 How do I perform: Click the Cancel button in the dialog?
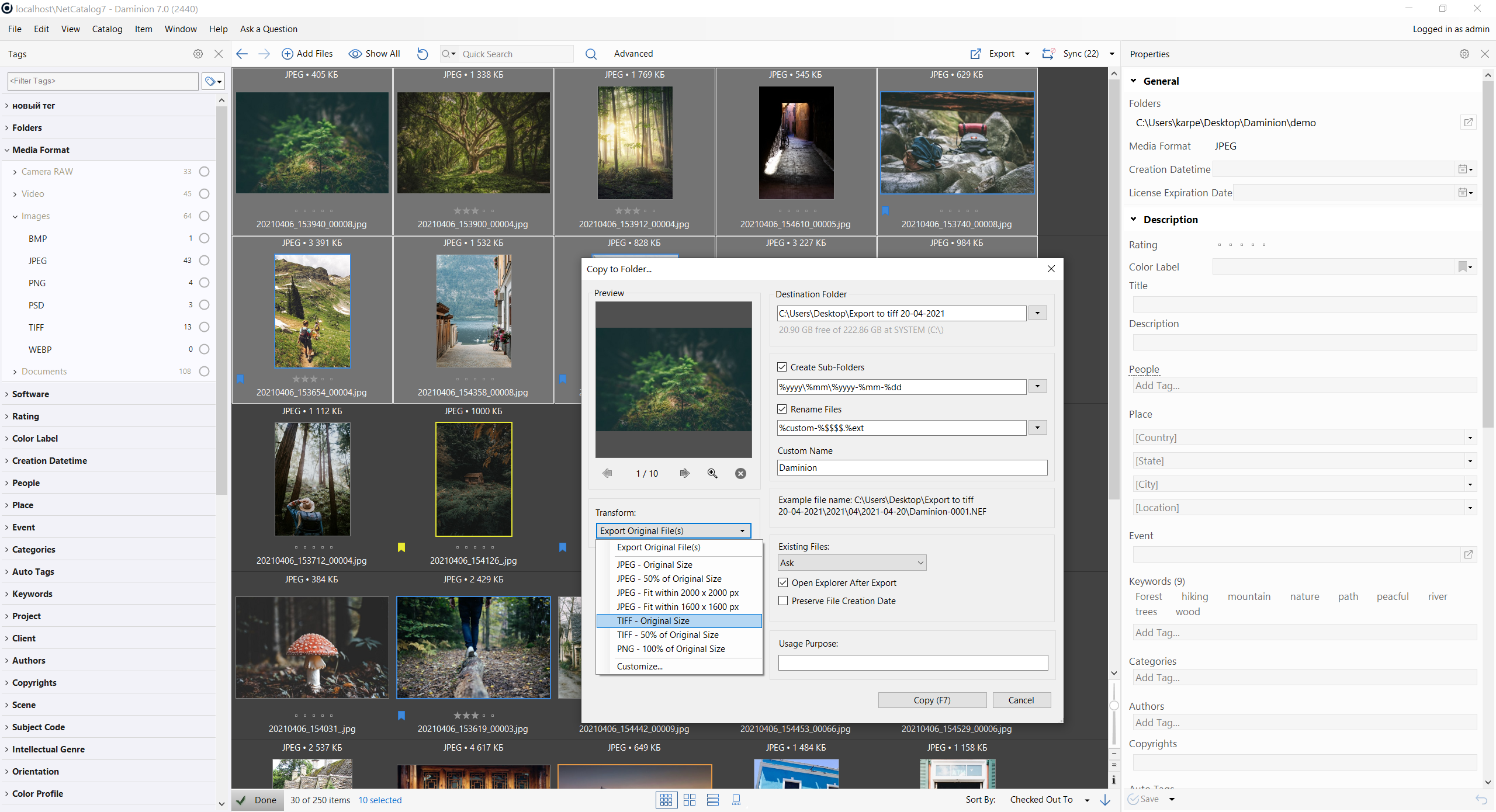(x=1020, y=700)
